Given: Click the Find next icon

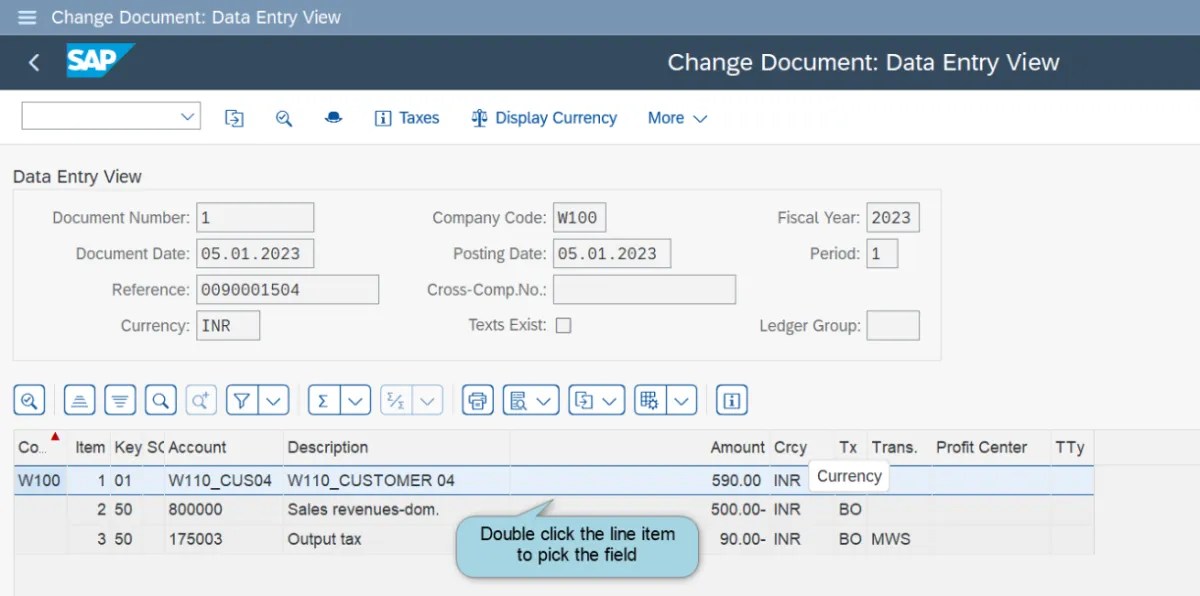Looking at the screenshot, I should (200, 401).
